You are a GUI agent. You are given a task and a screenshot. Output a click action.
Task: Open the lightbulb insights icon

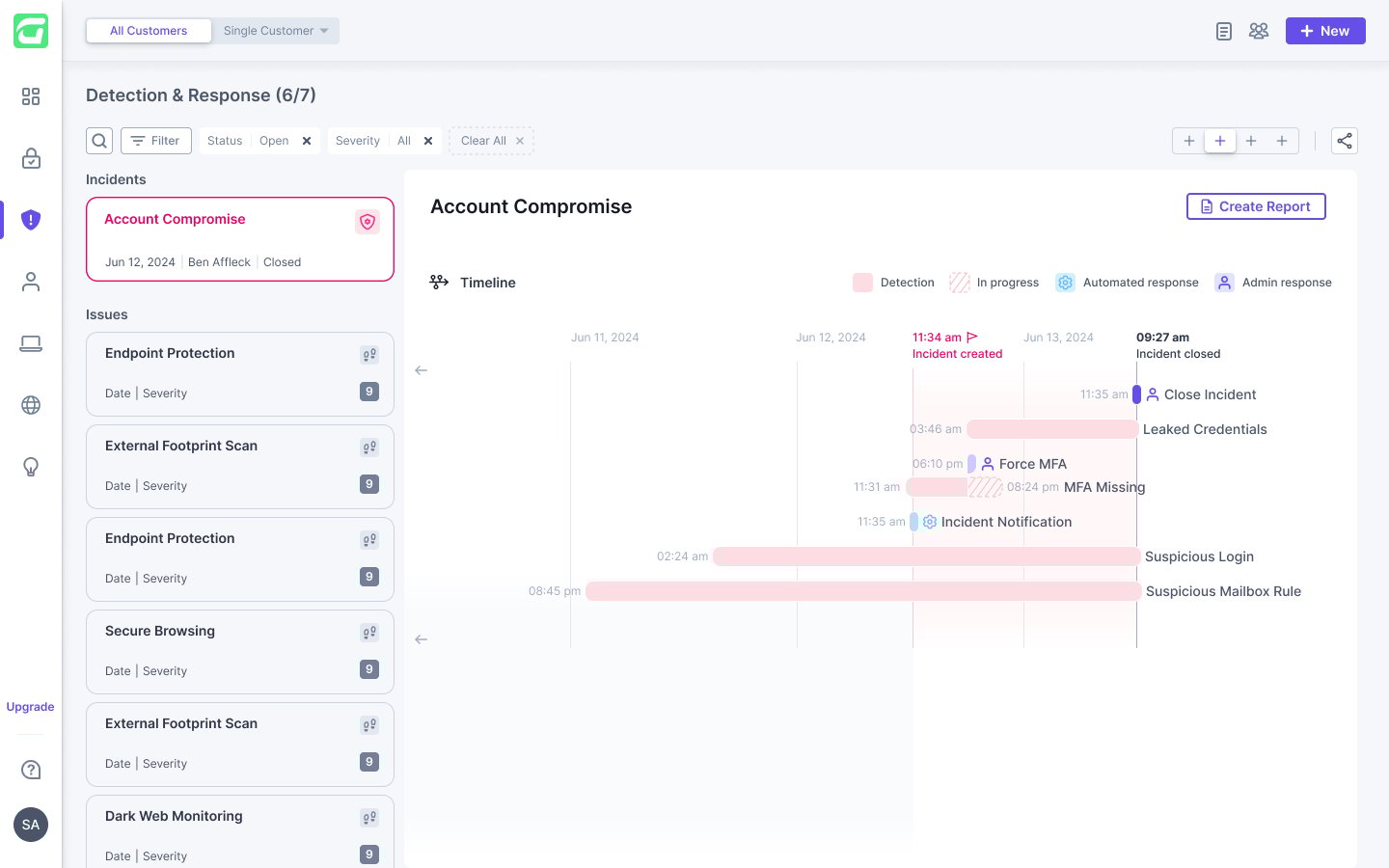point(31,467)
